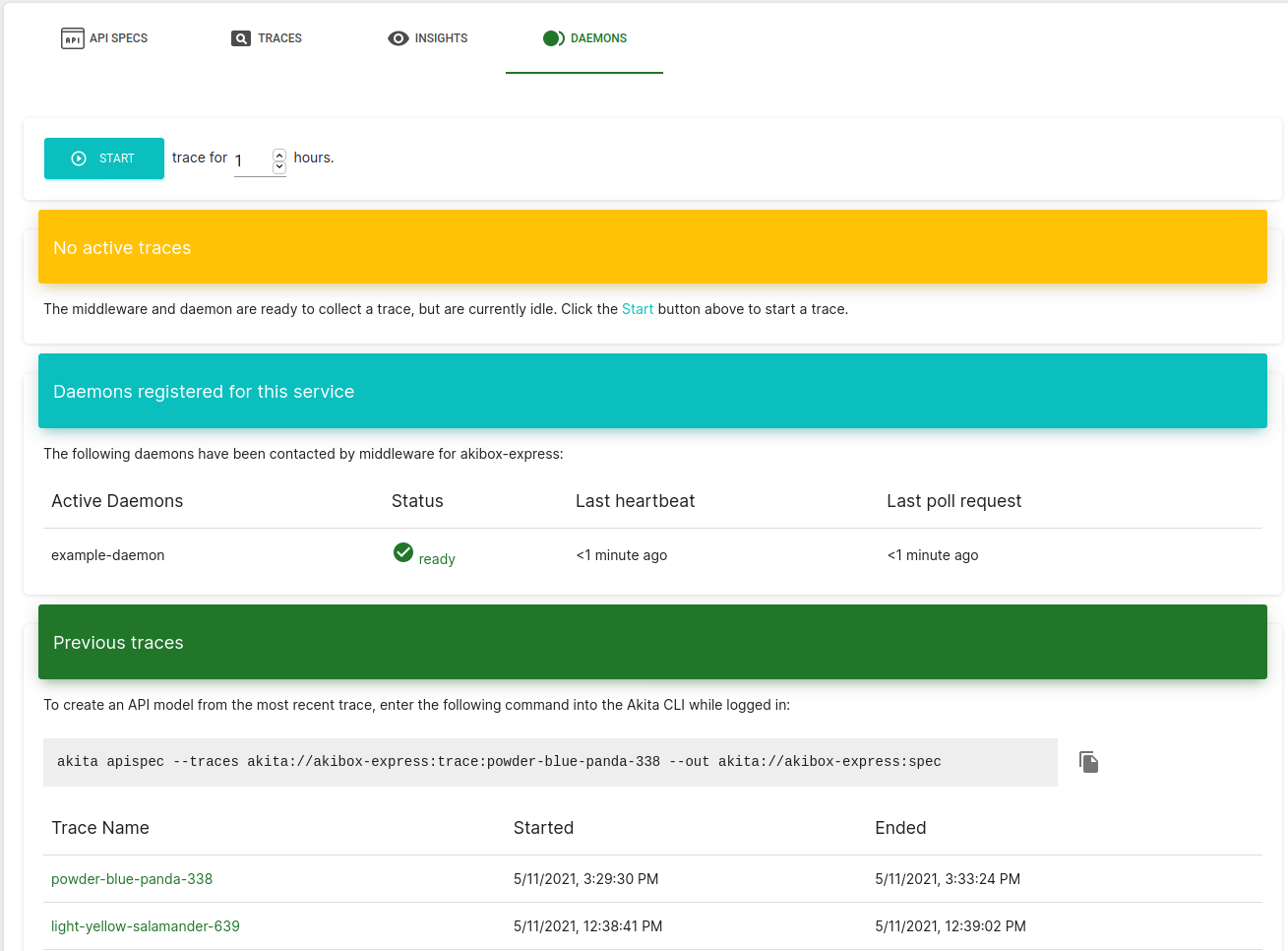Click the Last heartbeat column header
Image resolution: width=1288 pixels, height=951 pixels.
point(635,501)
